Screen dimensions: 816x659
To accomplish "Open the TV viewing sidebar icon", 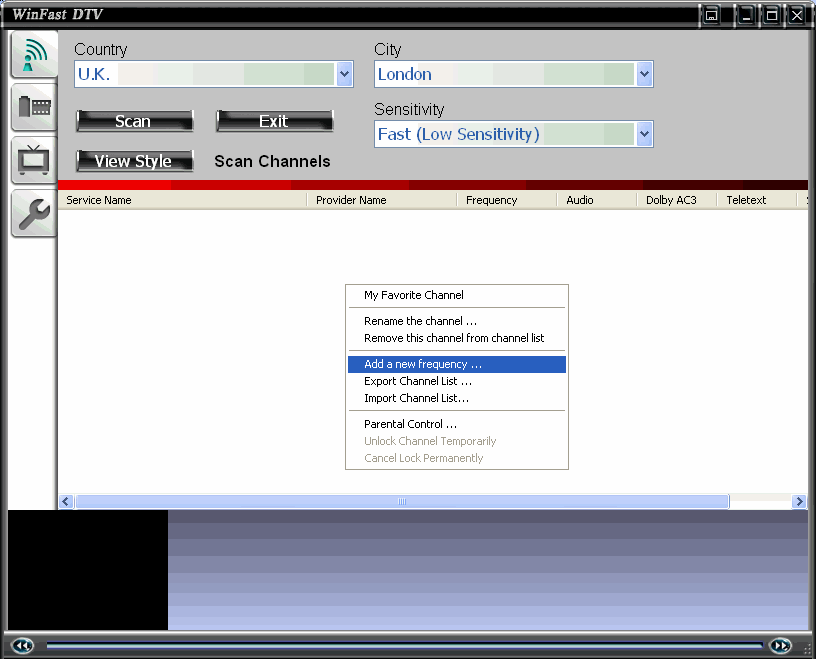I will pos(34,160).
